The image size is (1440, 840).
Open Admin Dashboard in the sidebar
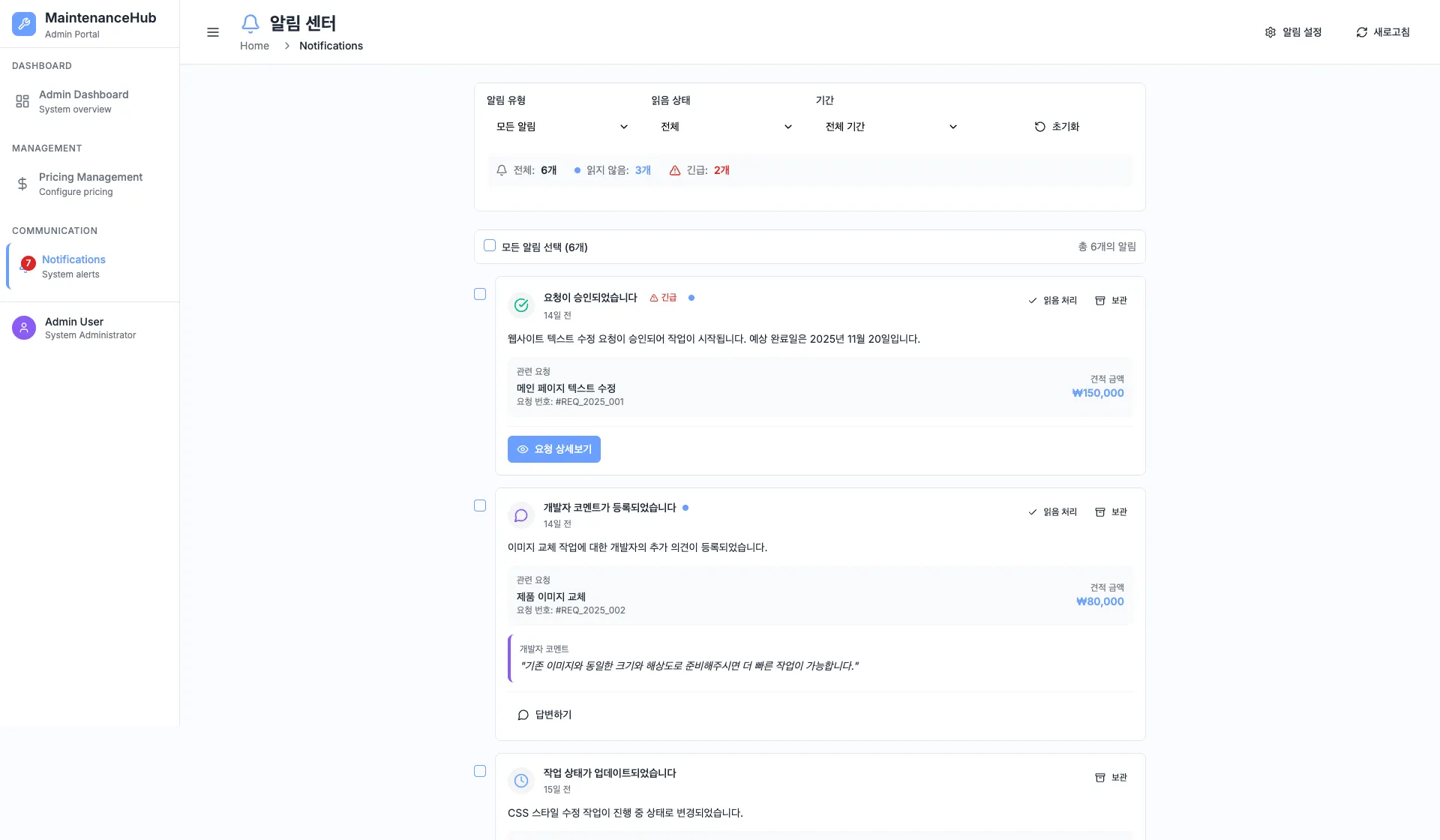point(90,101)
